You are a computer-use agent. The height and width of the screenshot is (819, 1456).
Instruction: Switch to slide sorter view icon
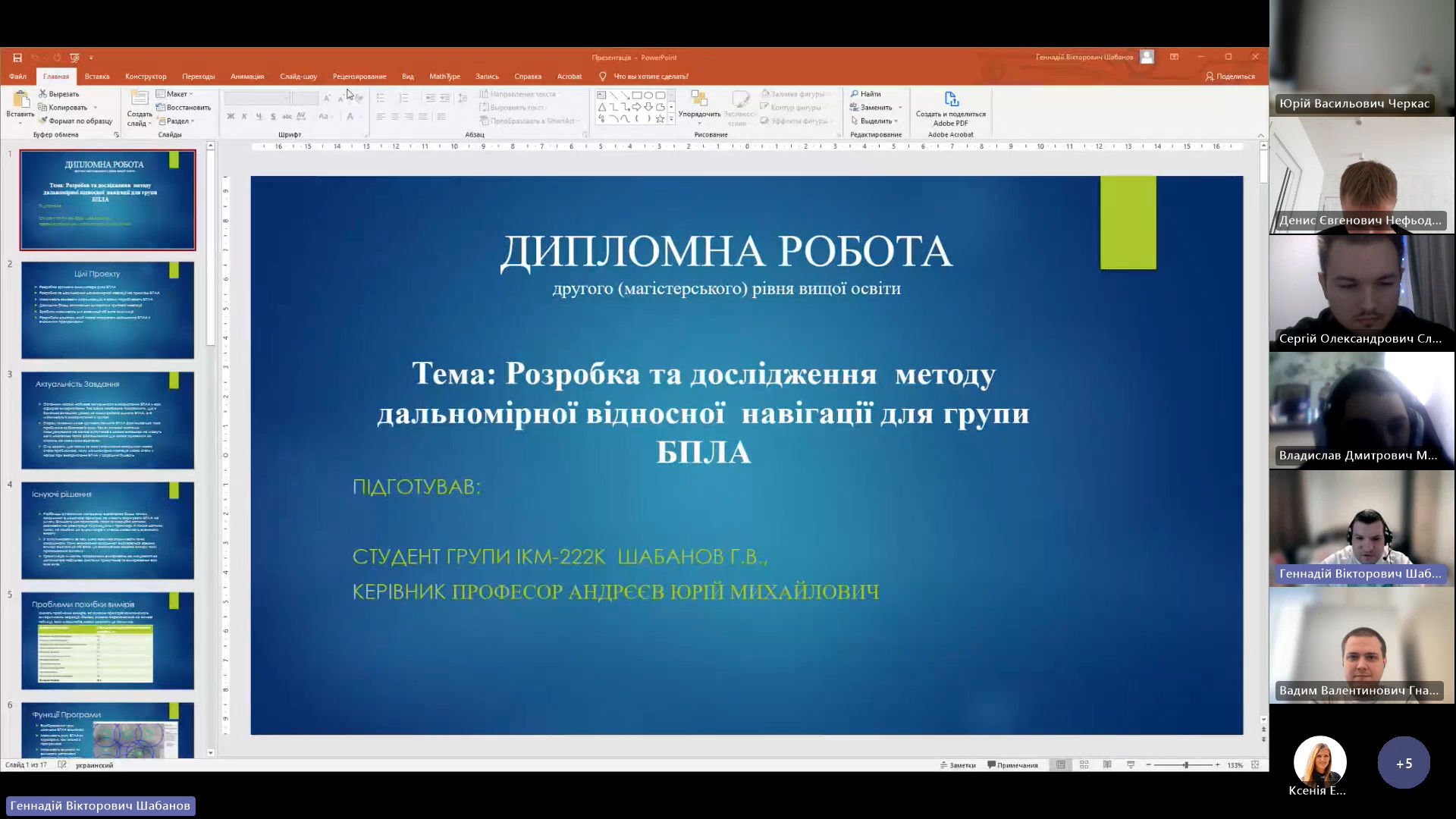(1084, 764)
